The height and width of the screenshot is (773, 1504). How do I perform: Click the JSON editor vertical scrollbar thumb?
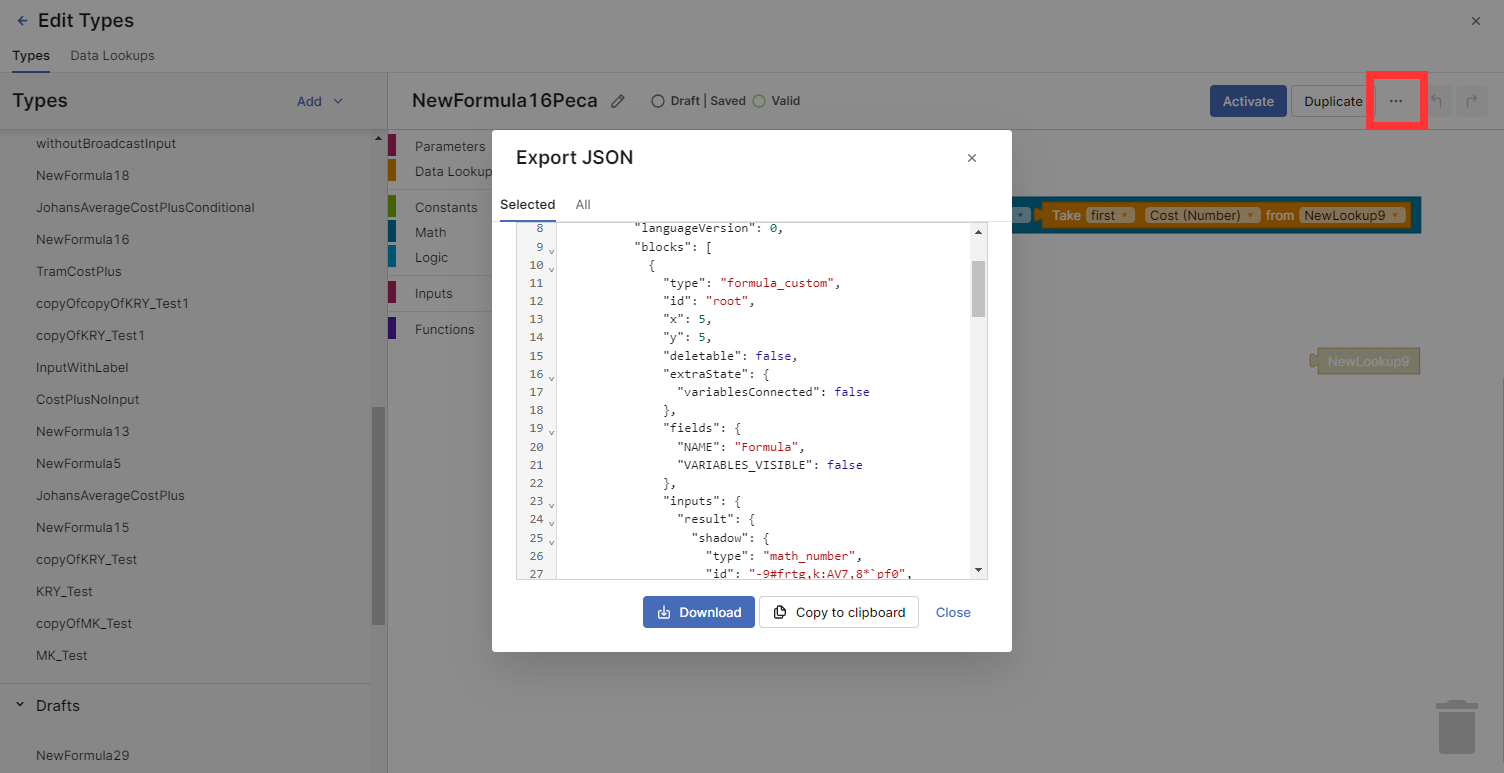click(978, 288)
